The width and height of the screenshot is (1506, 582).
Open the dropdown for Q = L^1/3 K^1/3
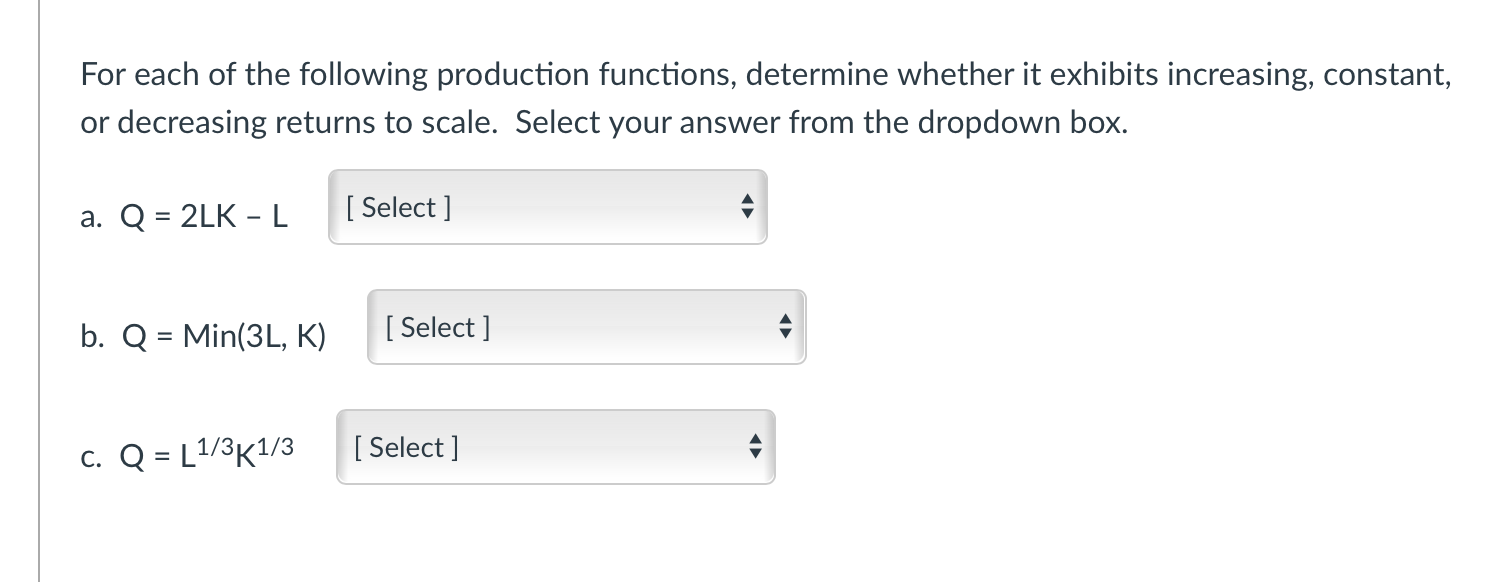[x=555, y=447]
